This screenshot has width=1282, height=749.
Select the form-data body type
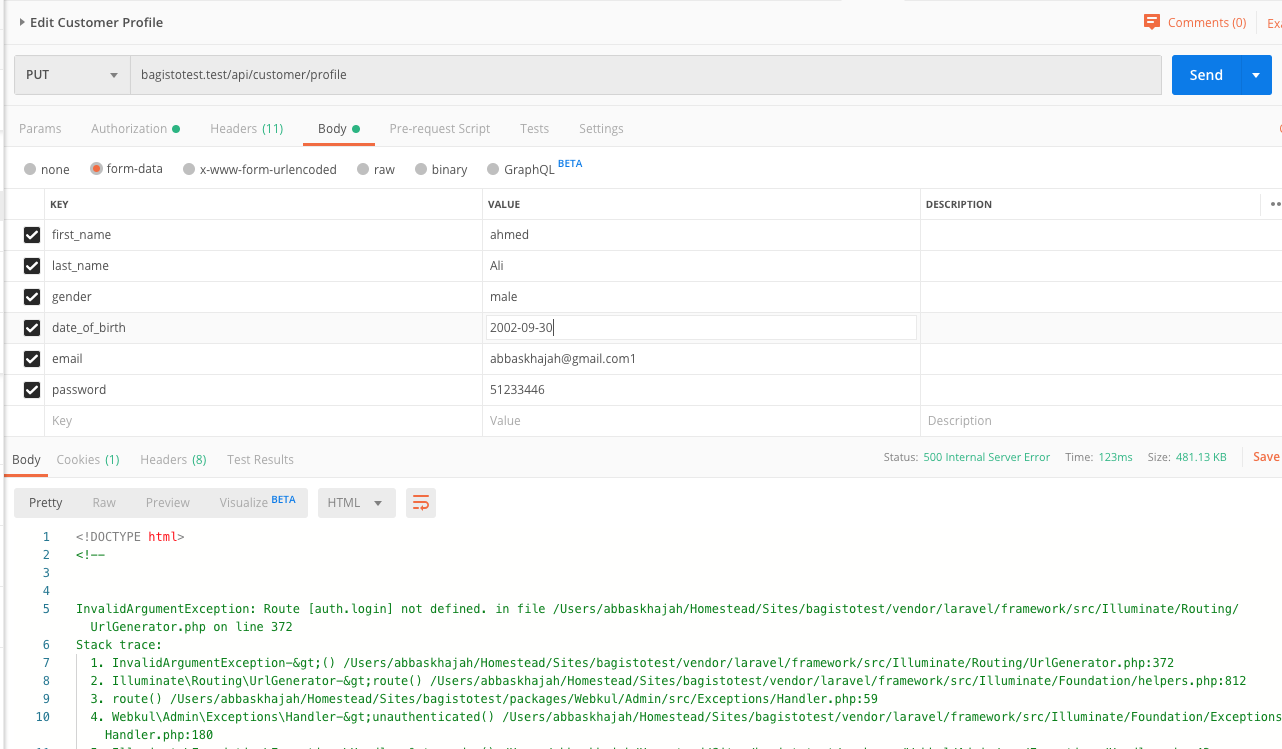(126, 169)
